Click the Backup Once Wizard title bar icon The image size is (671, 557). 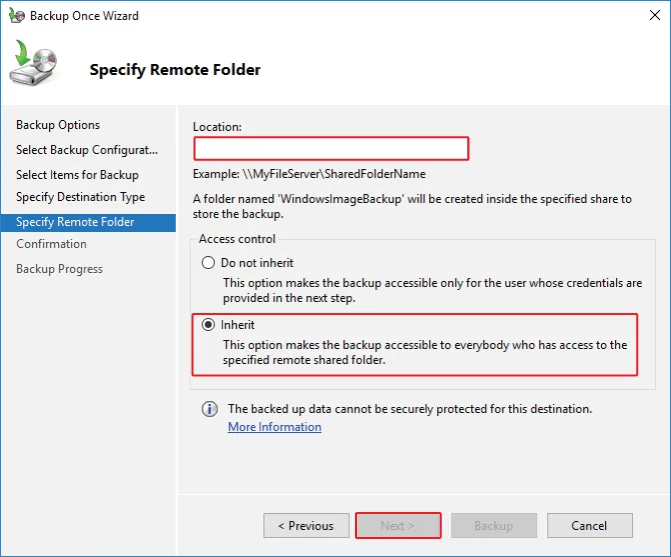[x=17, y=16]
